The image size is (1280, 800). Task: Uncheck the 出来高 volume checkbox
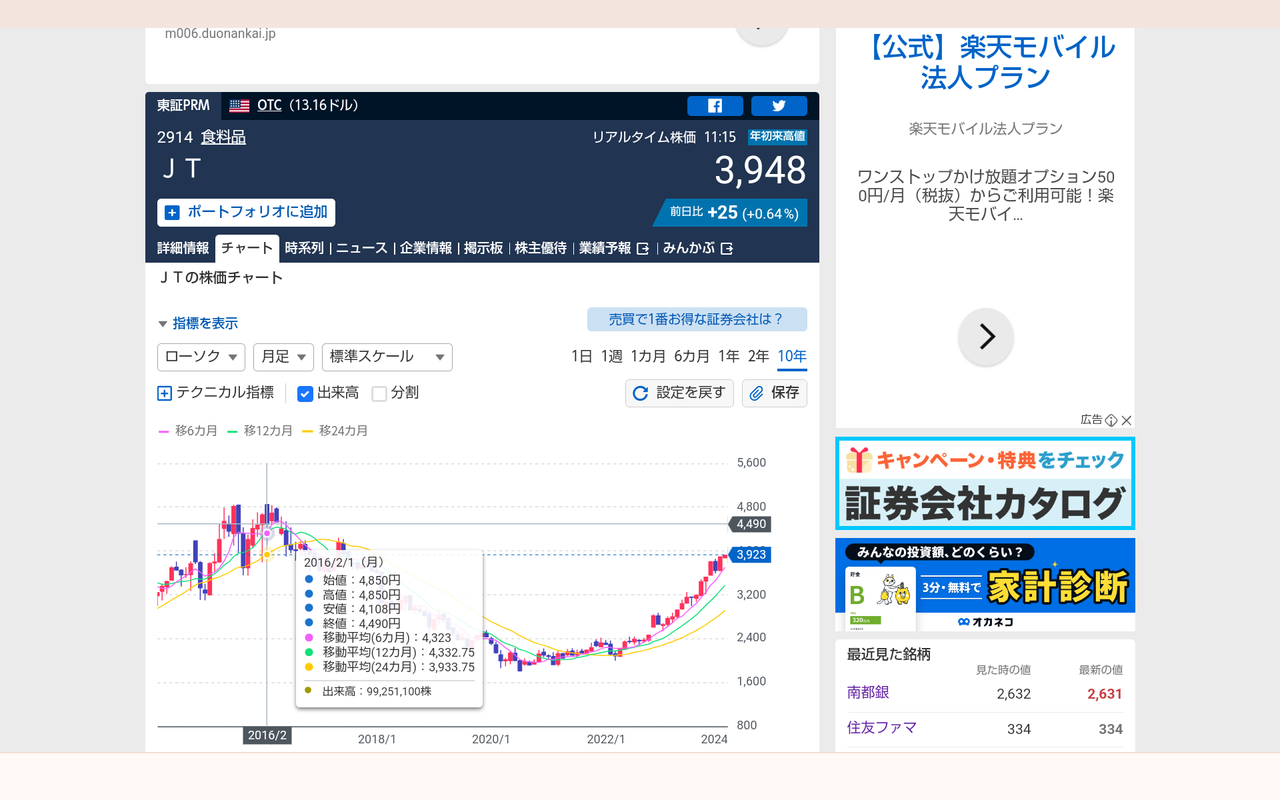coord(306,393)
